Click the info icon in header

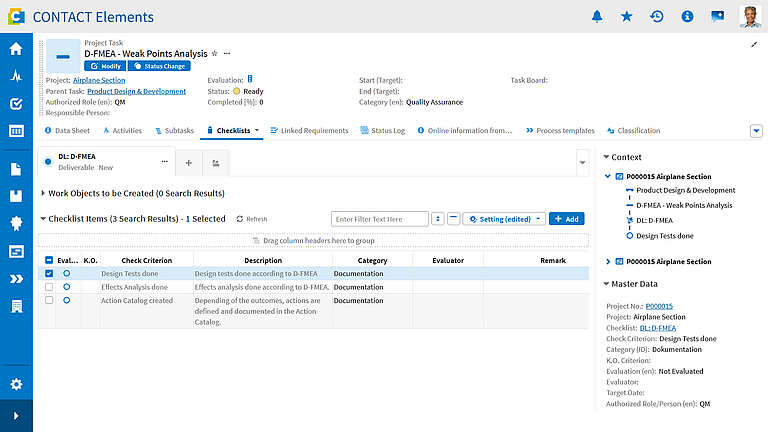coord(687,17)
